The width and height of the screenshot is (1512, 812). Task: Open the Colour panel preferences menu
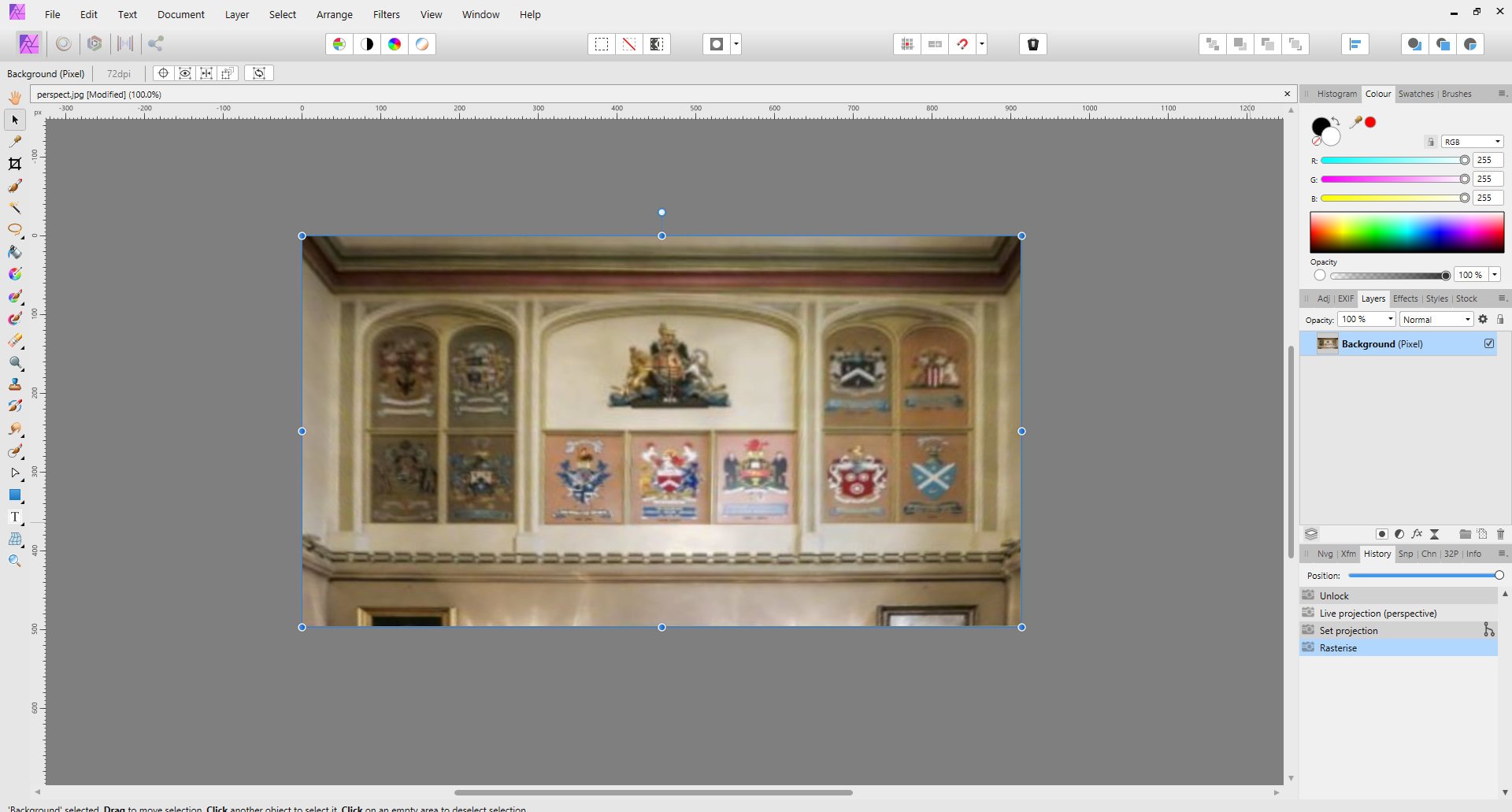tap(1502, 94)
